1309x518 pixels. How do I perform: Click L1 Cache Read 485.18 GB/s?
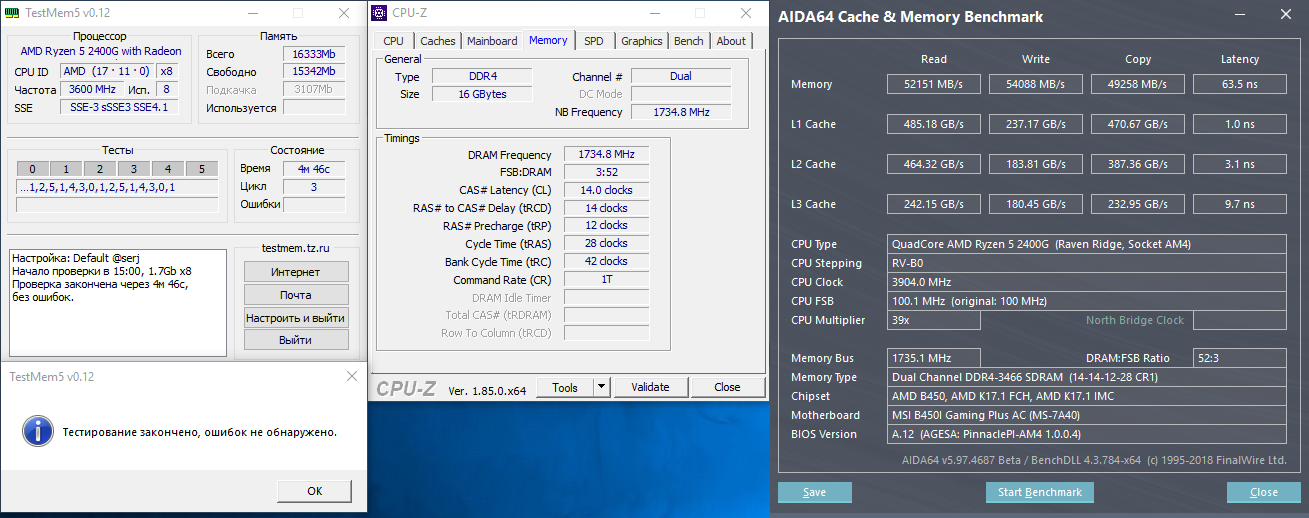point(933,124)
